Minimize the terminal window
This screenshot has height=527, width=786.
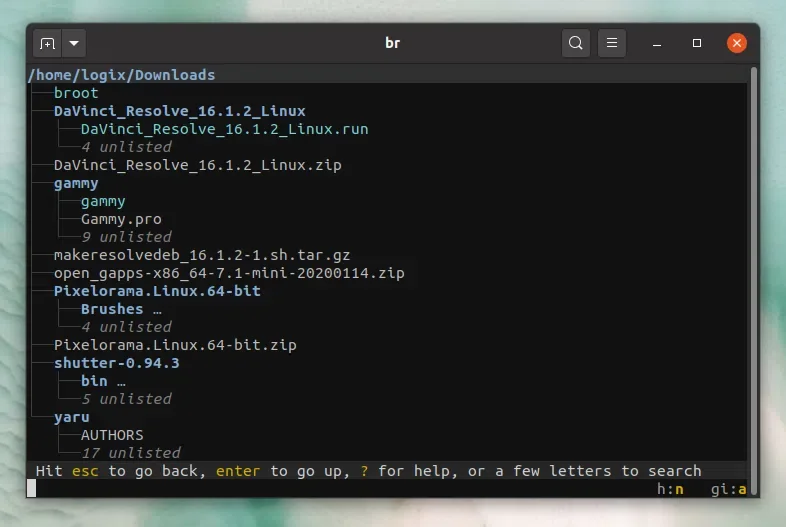(657, 44)
